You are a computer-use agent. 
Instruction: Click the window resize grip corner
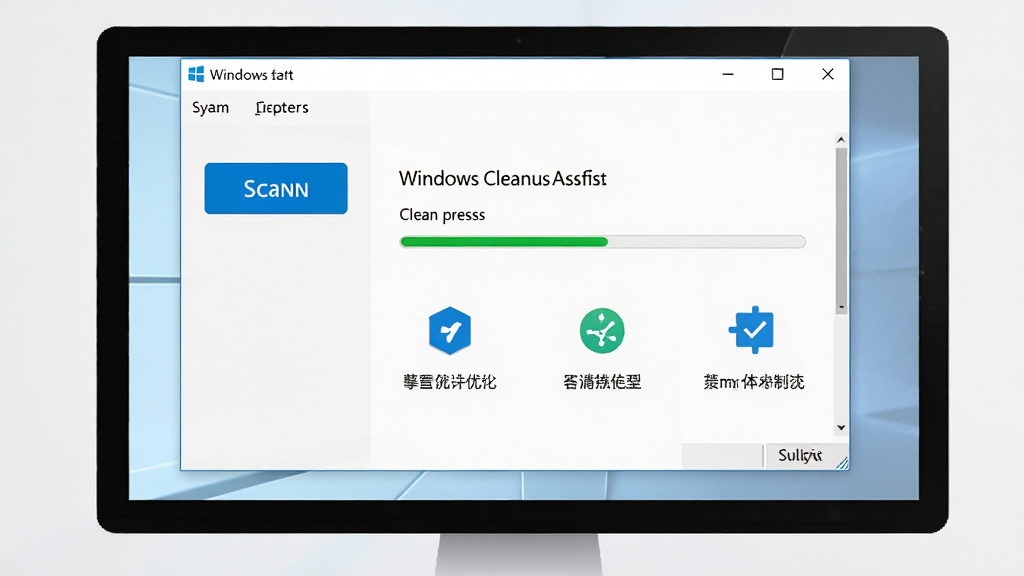(842, 462)
